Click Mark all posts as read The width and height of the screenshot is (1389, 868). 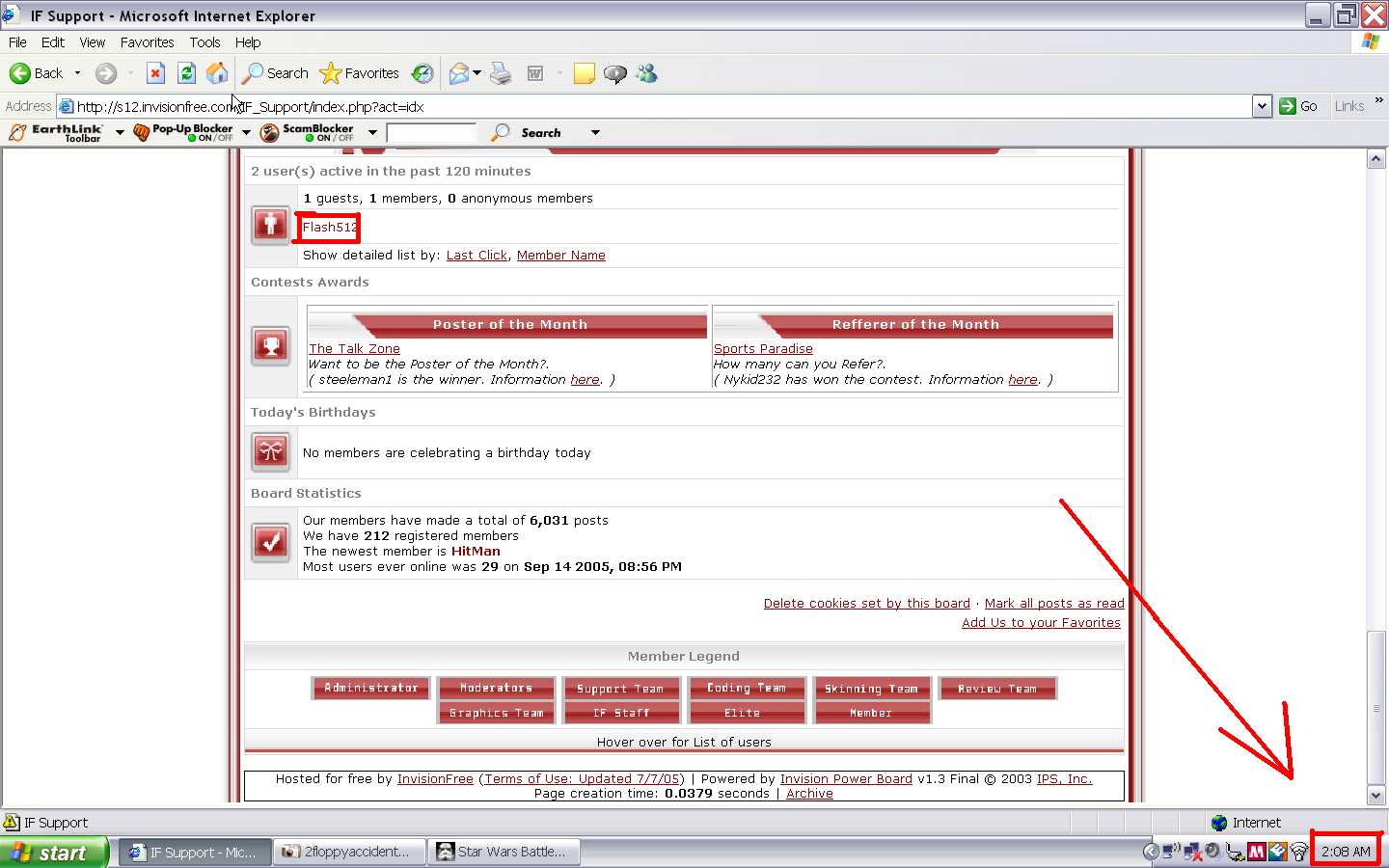click(1054, 604)
